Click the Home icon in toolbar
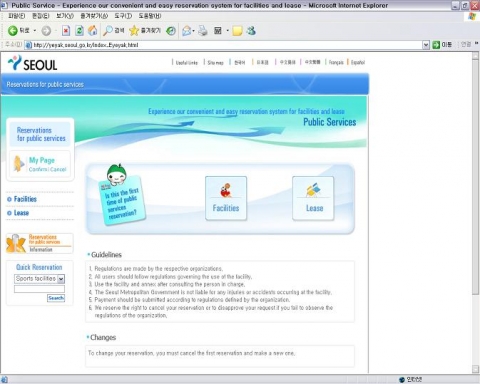 click(x=92, y=31)
